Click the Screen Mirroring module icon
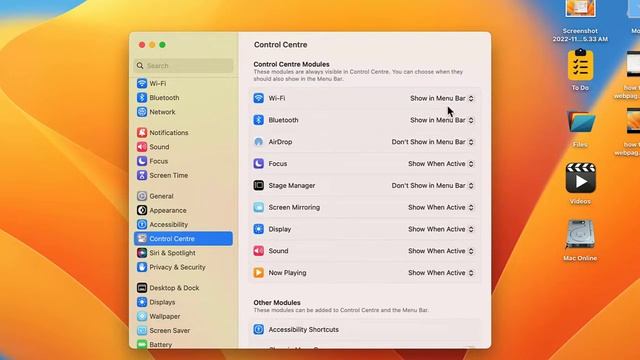The width and height of the screenshot is (640, 360). (258, 207)
